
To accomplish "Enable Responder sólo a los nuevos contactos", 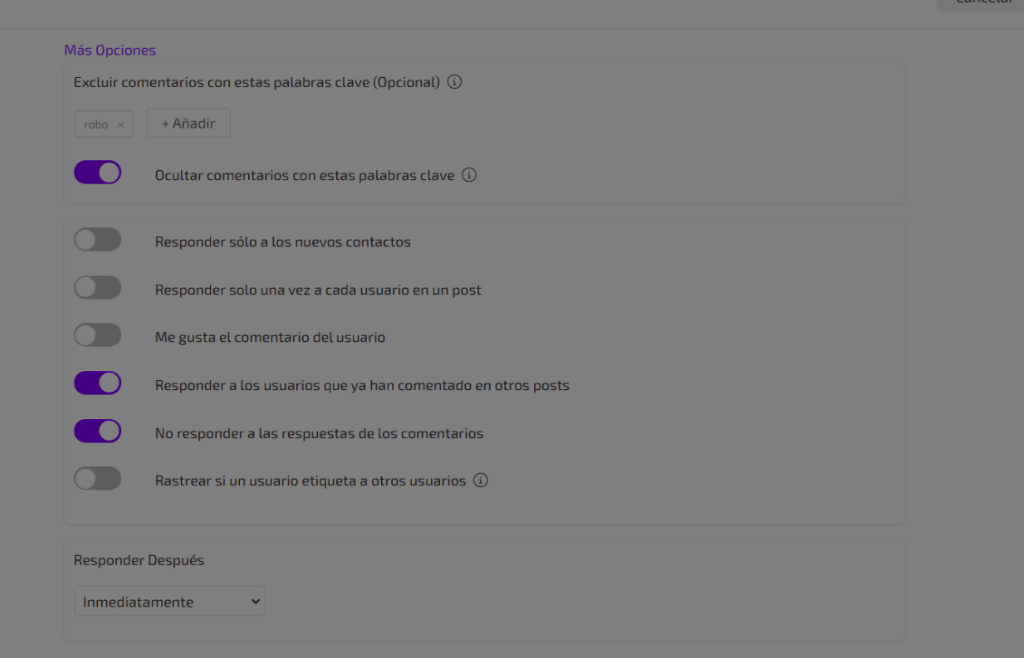I will tap(98, 240).
